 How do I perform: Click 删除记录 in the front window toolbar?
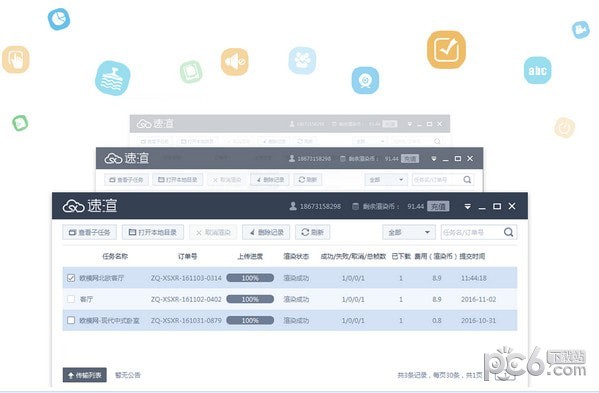pos(266,232)
